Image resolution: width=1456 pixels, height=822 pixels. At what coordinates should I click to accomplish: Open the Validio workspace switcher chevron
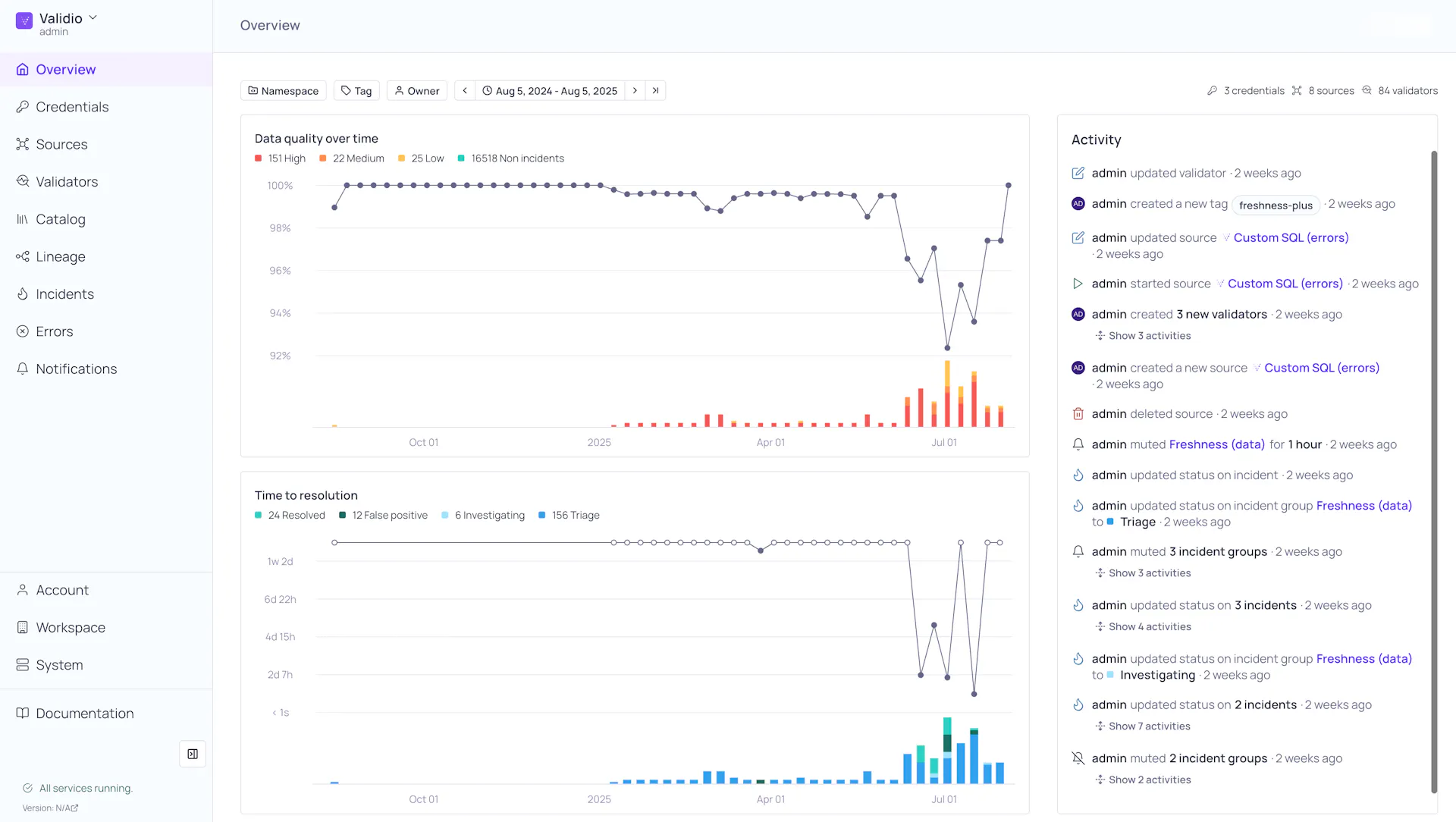point(93,17)
